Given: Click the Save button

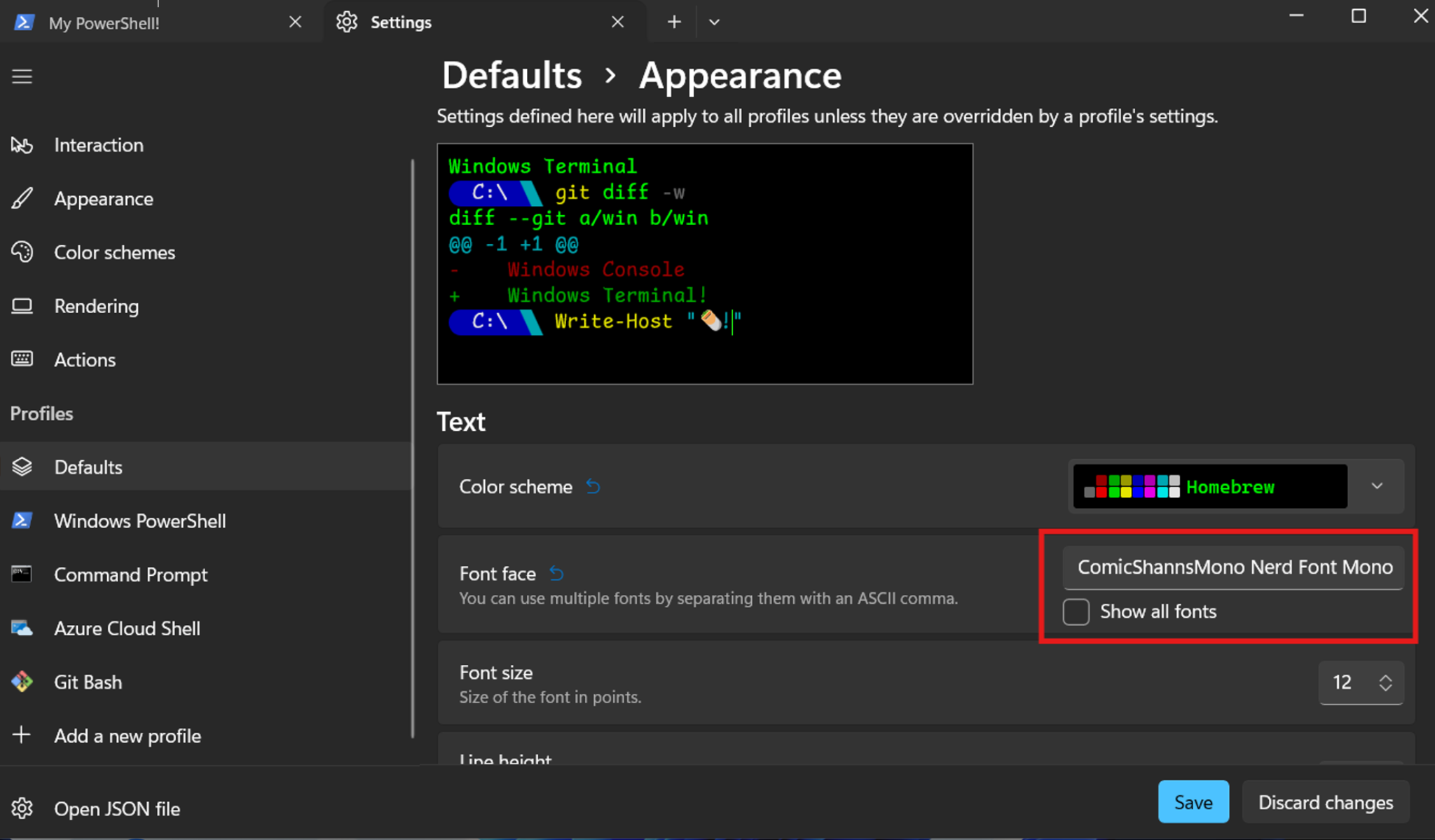Looking at the screenshot, I should coord(1193,802).
